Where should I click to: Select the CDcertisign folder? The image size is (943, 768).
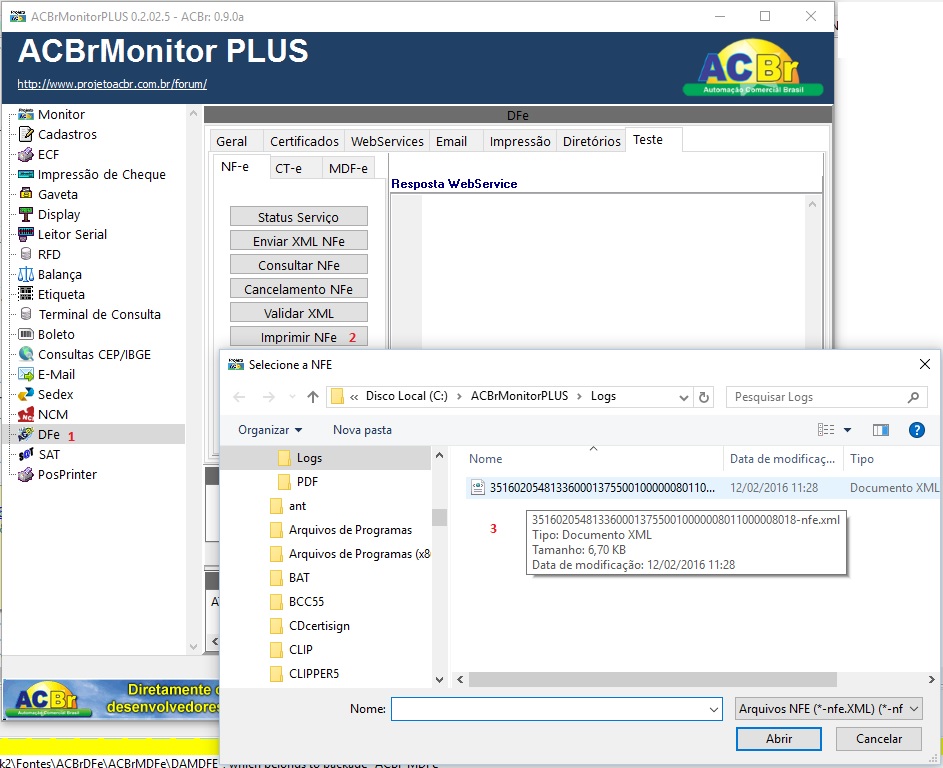319,625
